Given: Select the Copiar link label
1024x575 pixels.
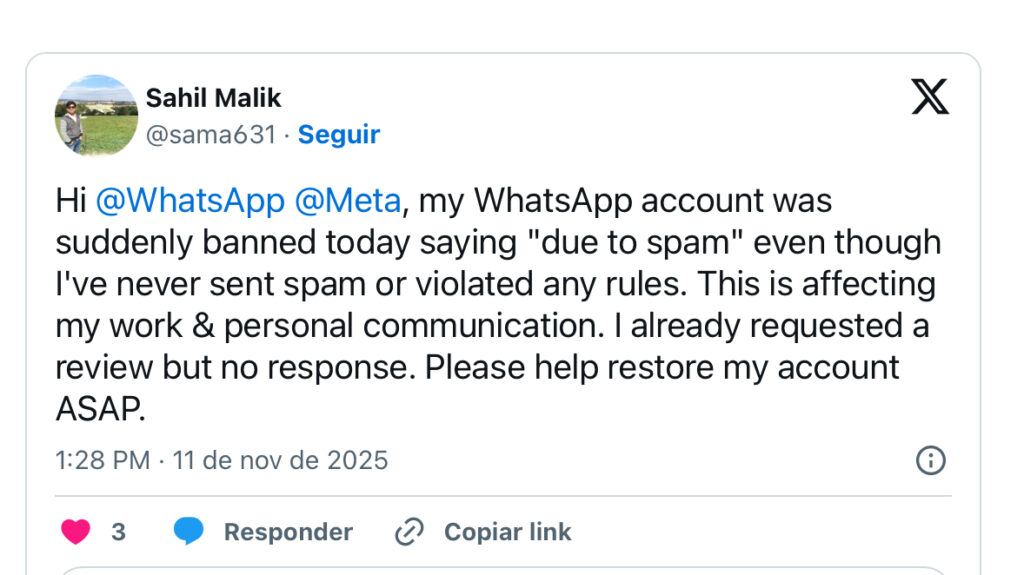Looking at the screenshot, I should coord(507,532).
